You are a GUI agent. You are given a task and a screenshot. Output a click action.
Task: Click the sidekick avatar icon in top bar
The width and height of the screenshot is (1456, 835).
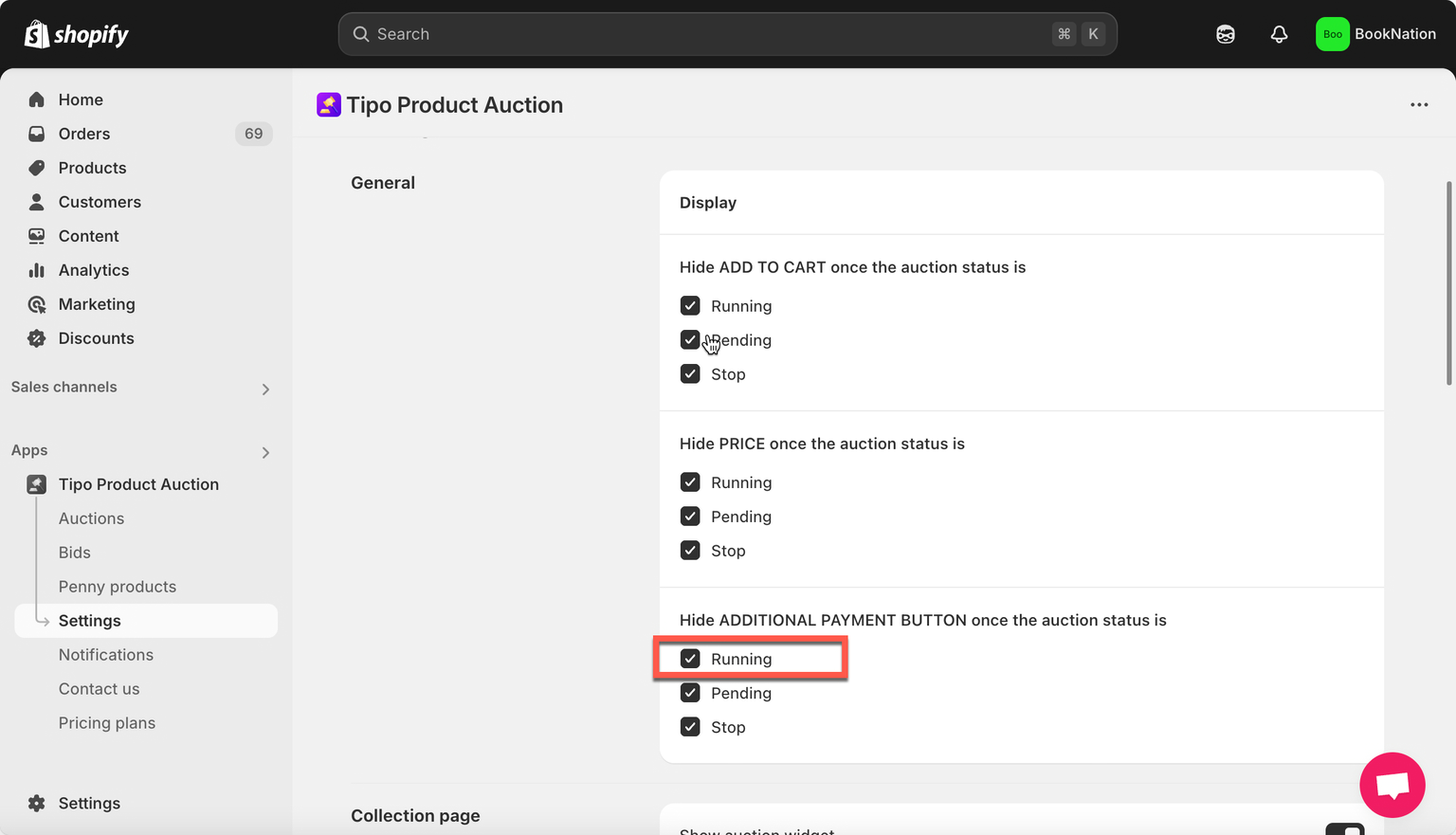coord(1225,34)
